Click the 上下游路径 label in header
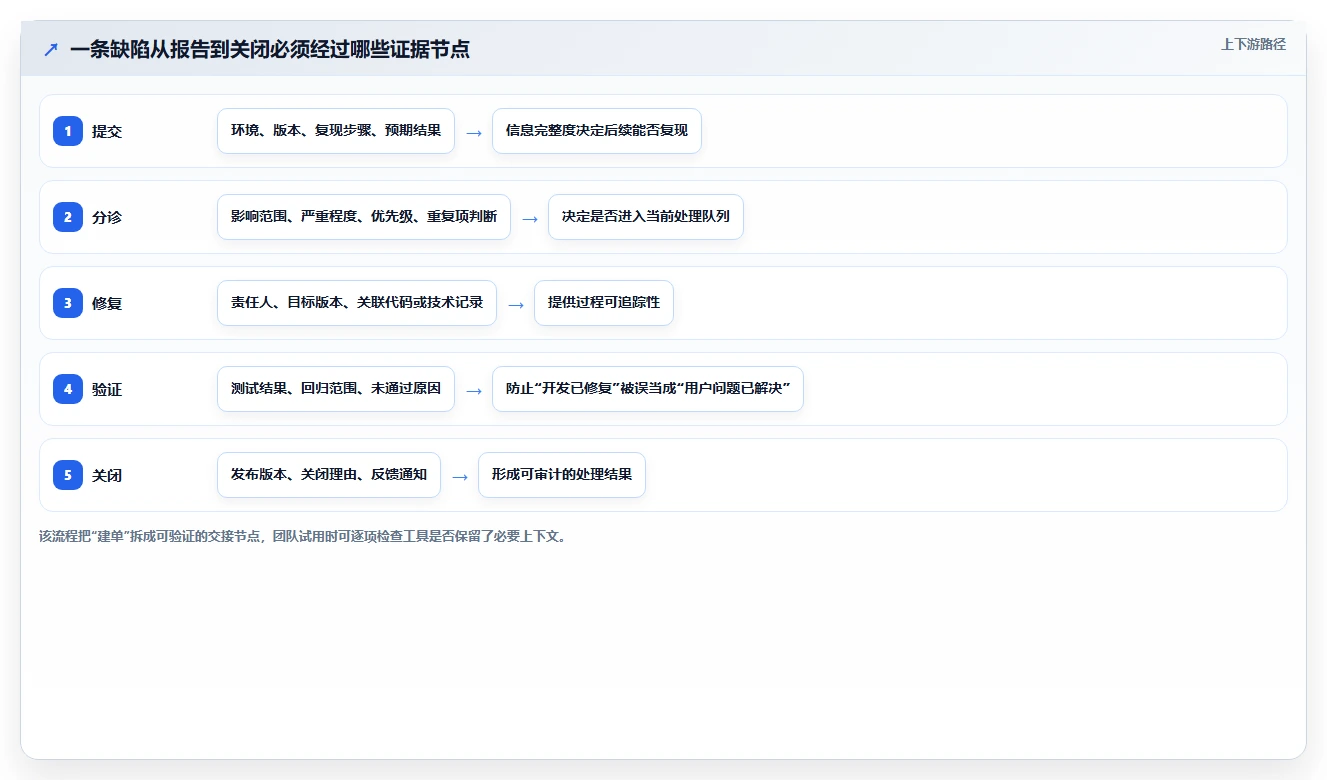Viewport: 1327px width, 780px height. pyautogui.click(x=1253, y=44)
